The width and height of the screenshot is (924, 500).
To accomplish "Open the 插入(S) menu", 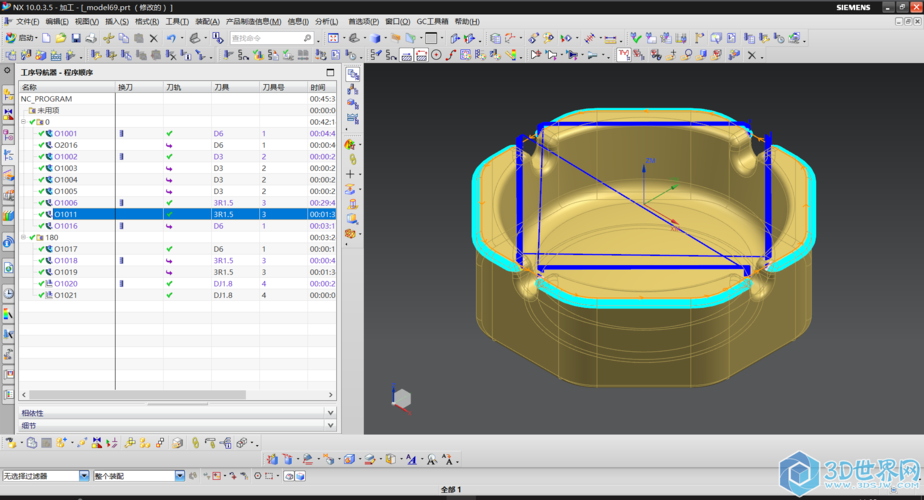I will pyautogui.click(x=117, y=21).
